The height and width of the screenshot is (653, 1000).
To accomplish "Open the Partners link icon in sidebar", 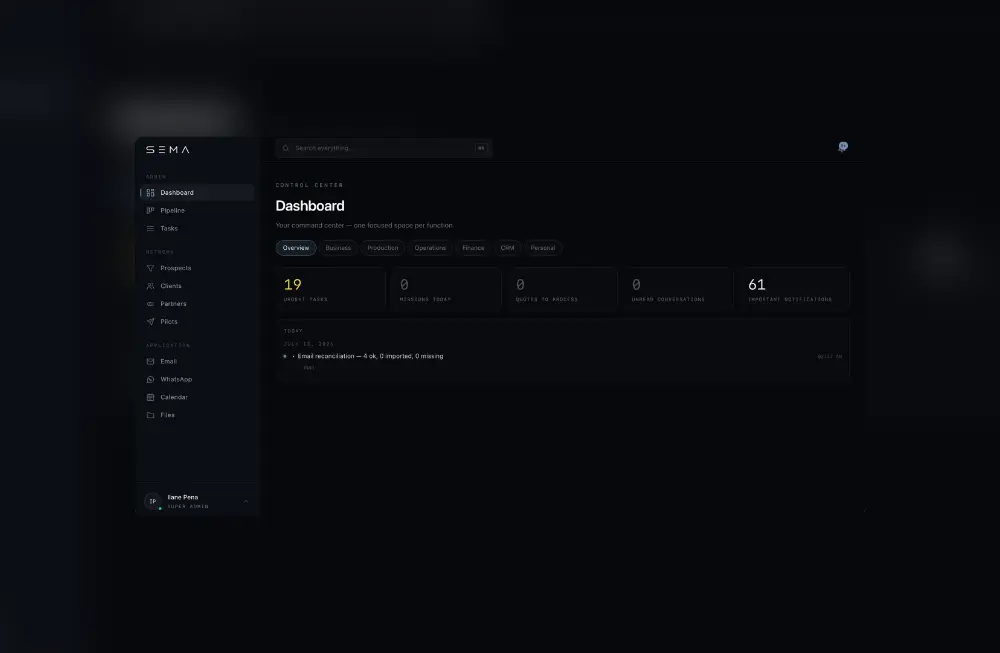I will pos(151,304).
